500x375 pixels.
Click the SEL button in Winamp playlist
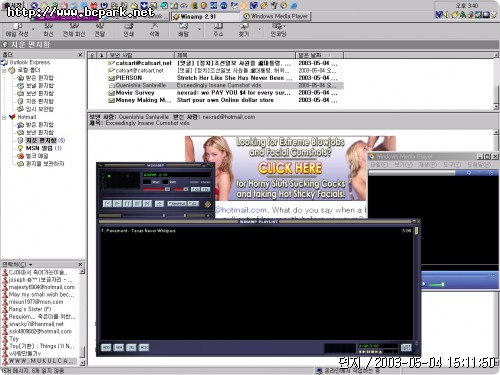point(132,348)
